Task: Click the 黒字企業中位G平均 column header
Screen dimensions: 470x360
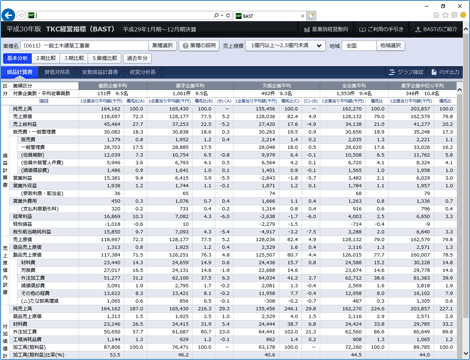Action: click(422, 86)
